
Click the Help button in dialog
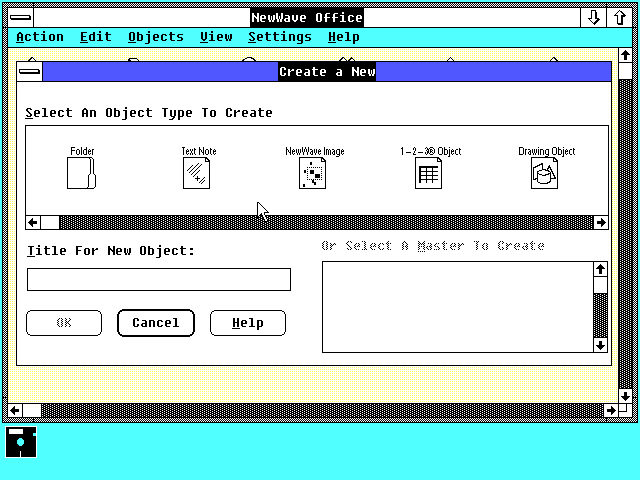[248, 323]
